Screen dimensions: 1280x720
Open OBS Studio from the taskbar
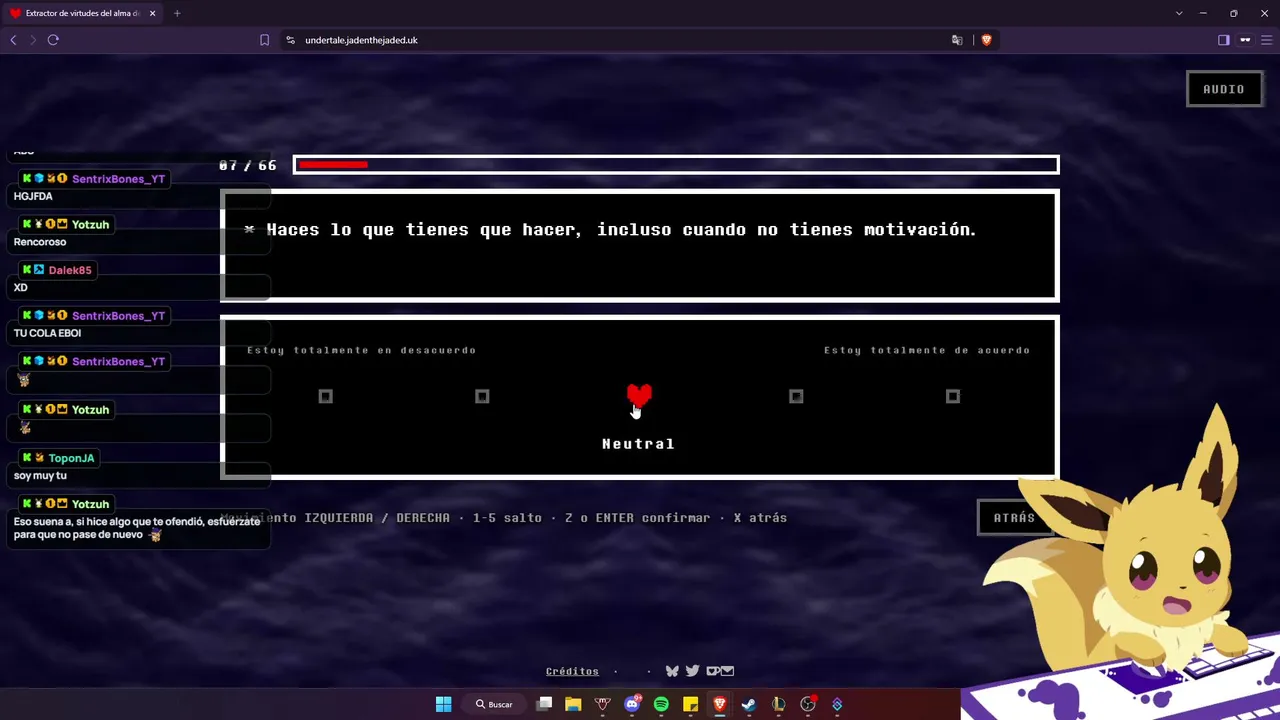point(808,704)
